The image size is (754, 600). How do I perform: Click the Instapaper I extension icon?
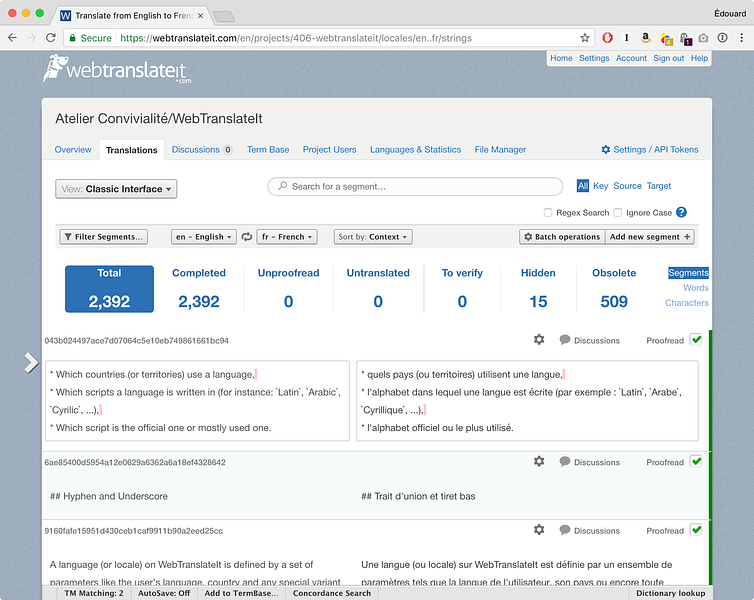(x=626, y=38)
